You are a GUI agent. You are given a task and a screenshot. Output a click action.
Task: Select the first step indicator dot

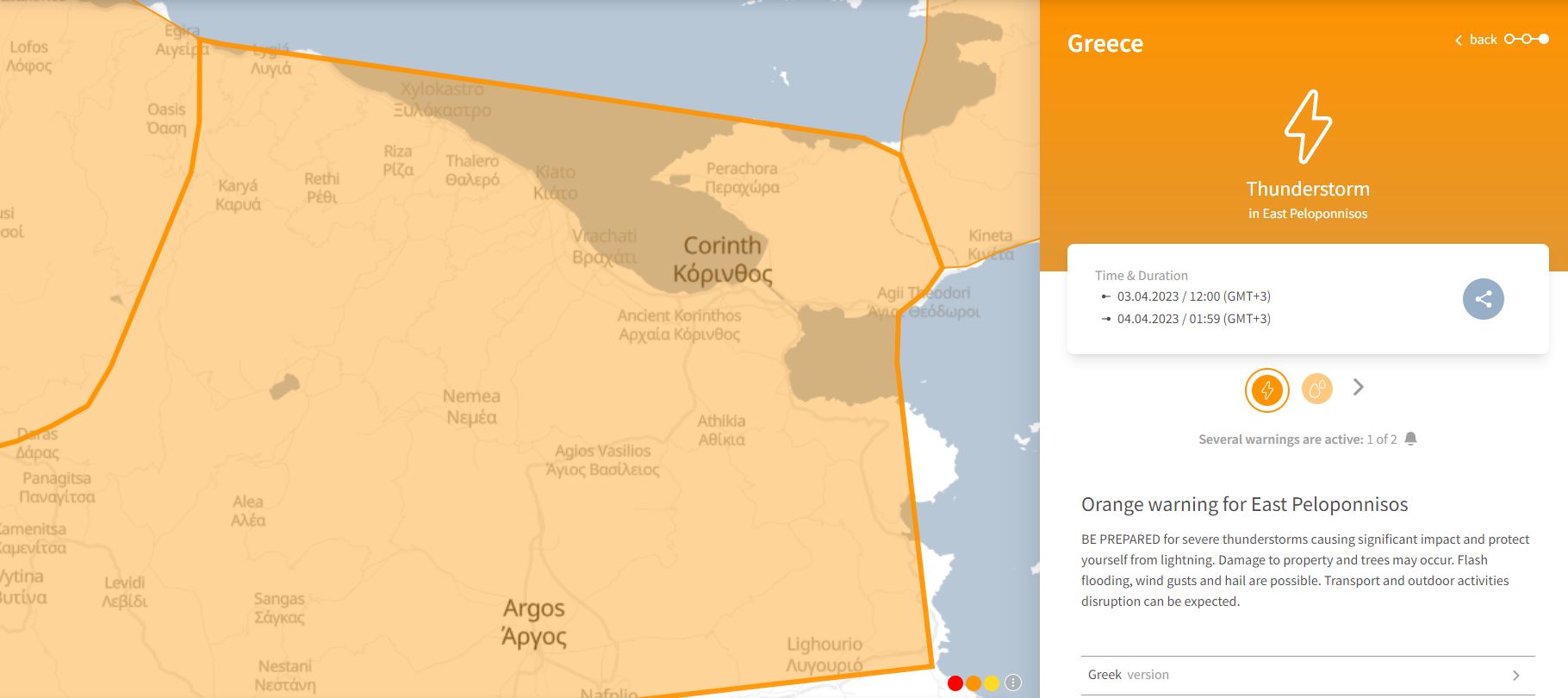[x=1509, y=39]
